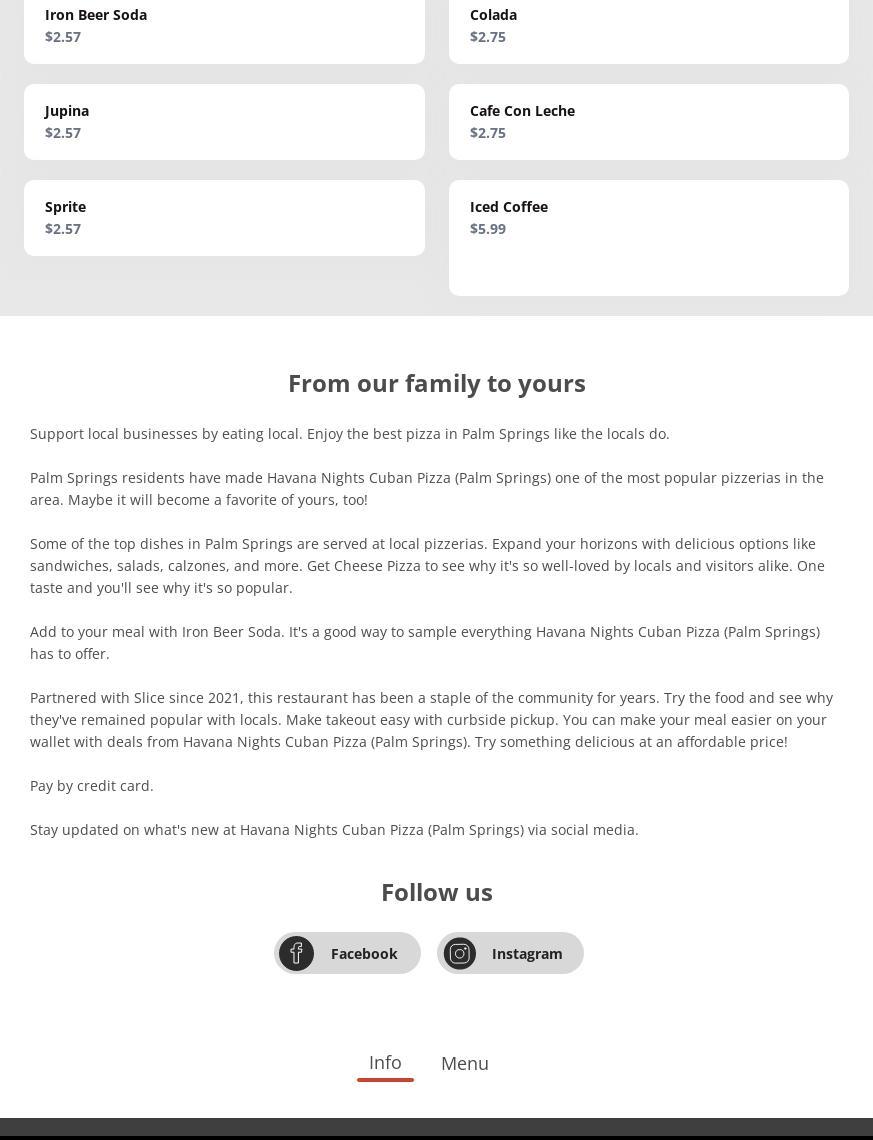
Task: Click the Cafe Con Leche $2.75 price
Action: coord(488,133)
